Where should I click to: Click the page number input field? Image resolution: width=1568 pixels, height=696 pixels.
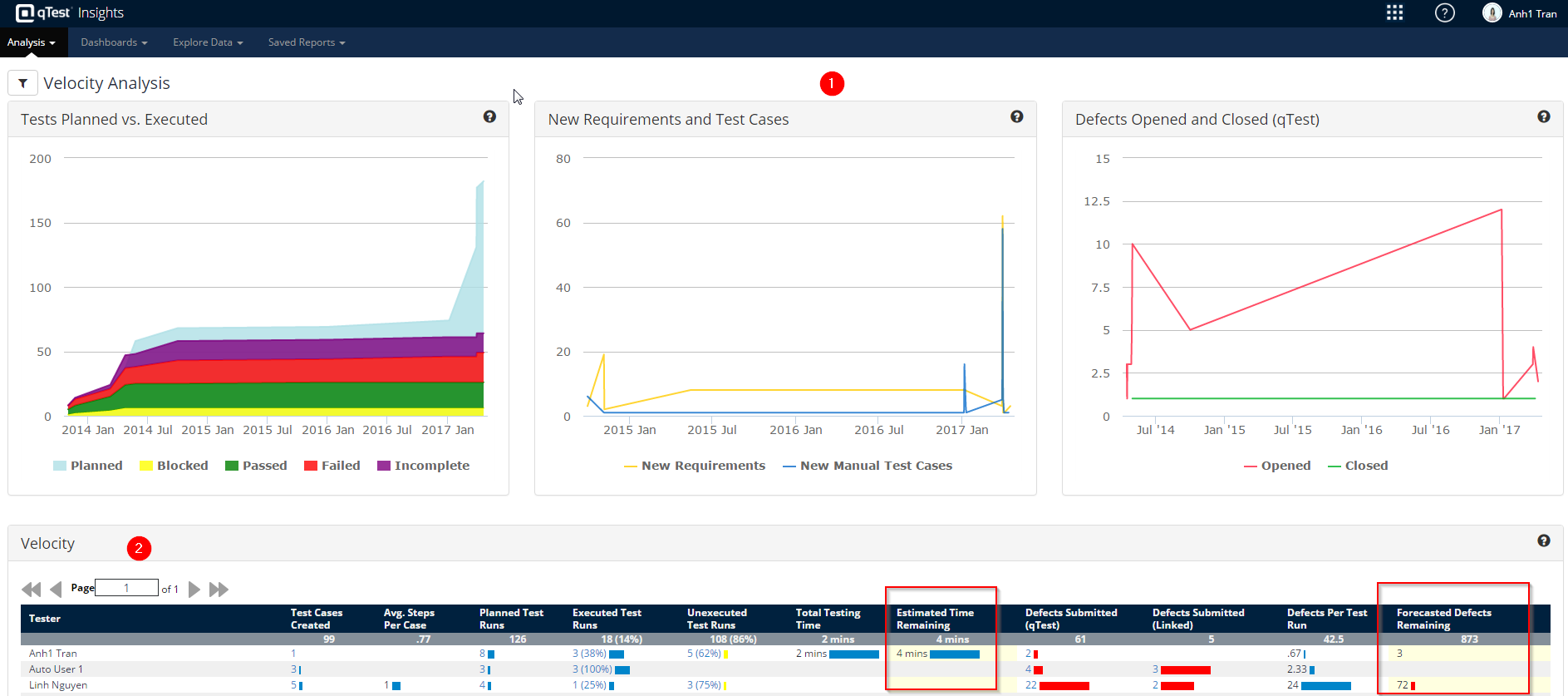126,588
